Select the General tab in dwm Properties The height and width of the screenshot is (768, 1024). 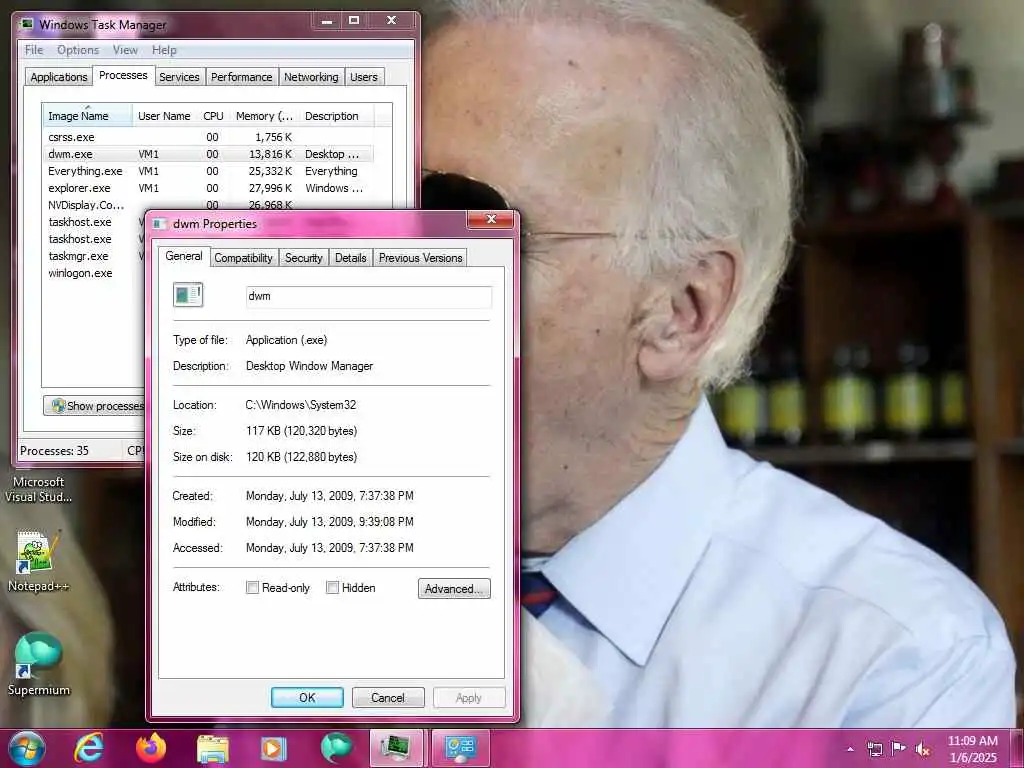coord(184,256)
